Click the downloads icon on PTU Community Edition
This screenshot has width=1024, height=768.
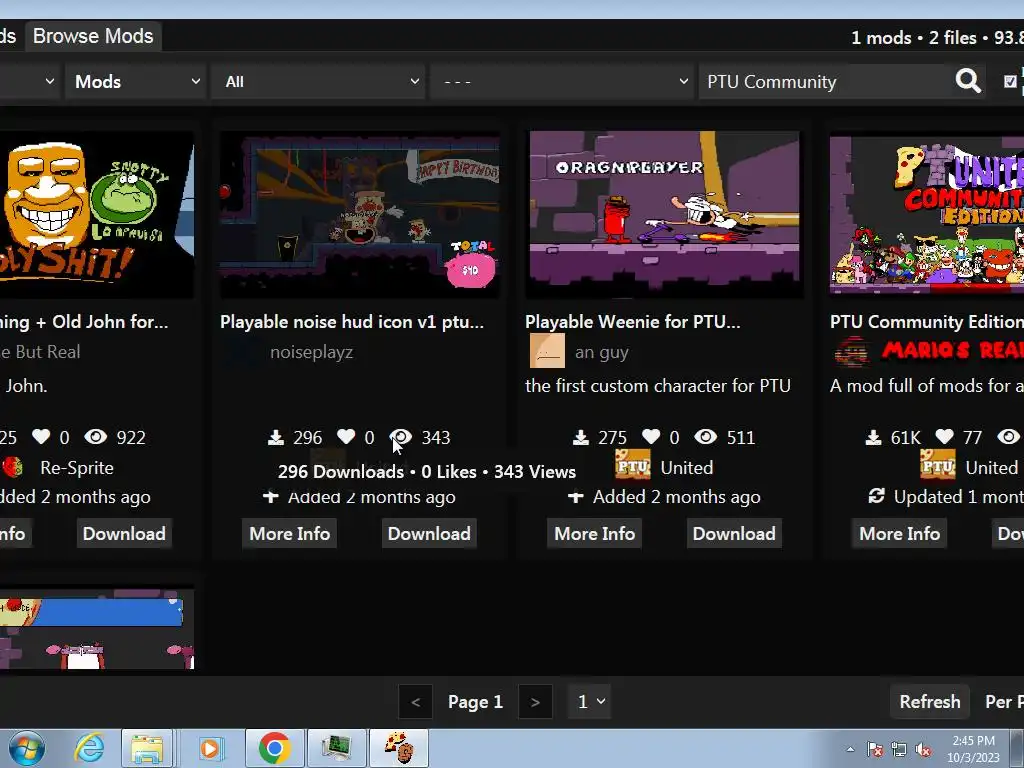873,438
